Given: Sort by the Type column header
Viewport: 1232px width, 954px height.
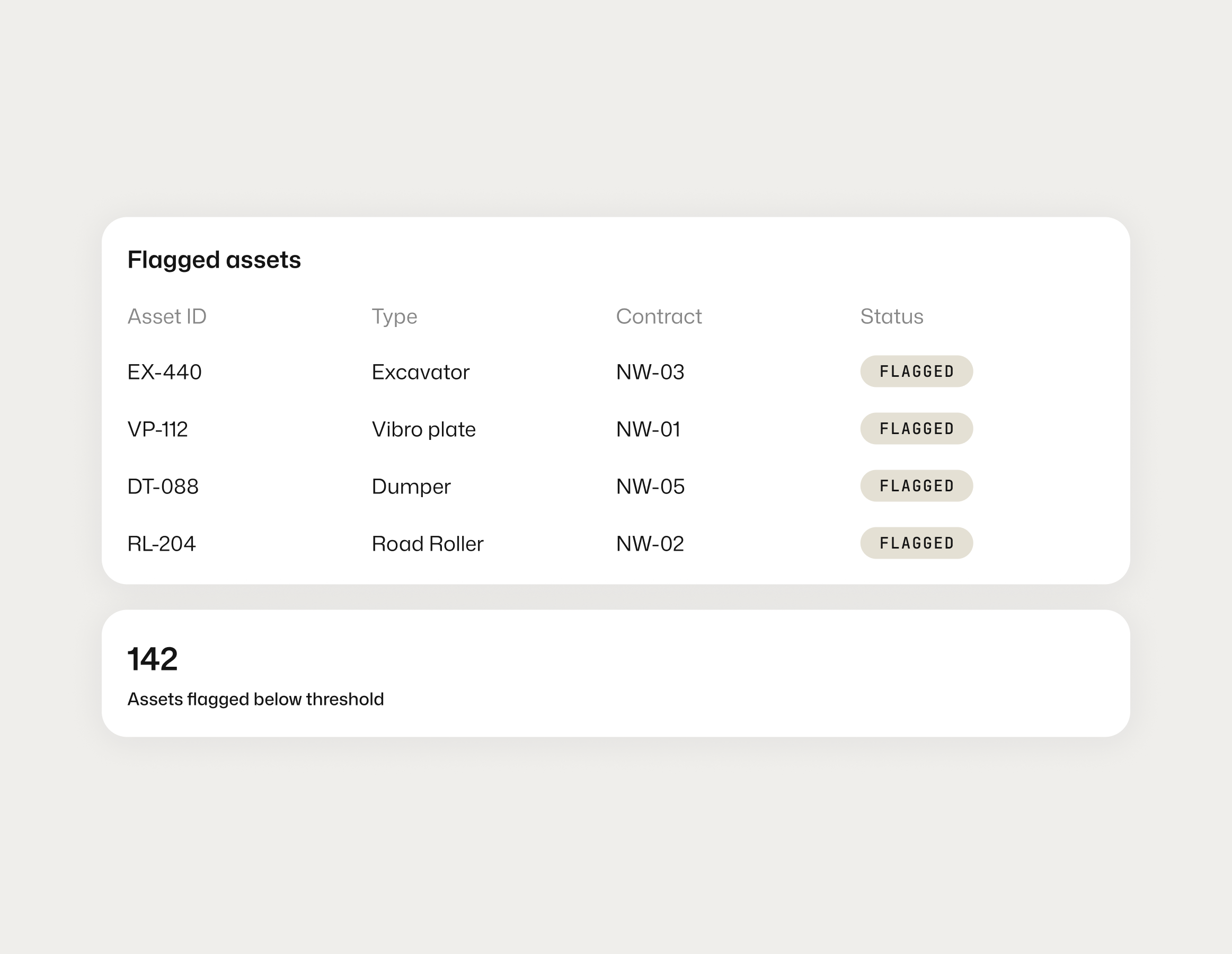Looking at the screenshot, I should coord(394,316).
